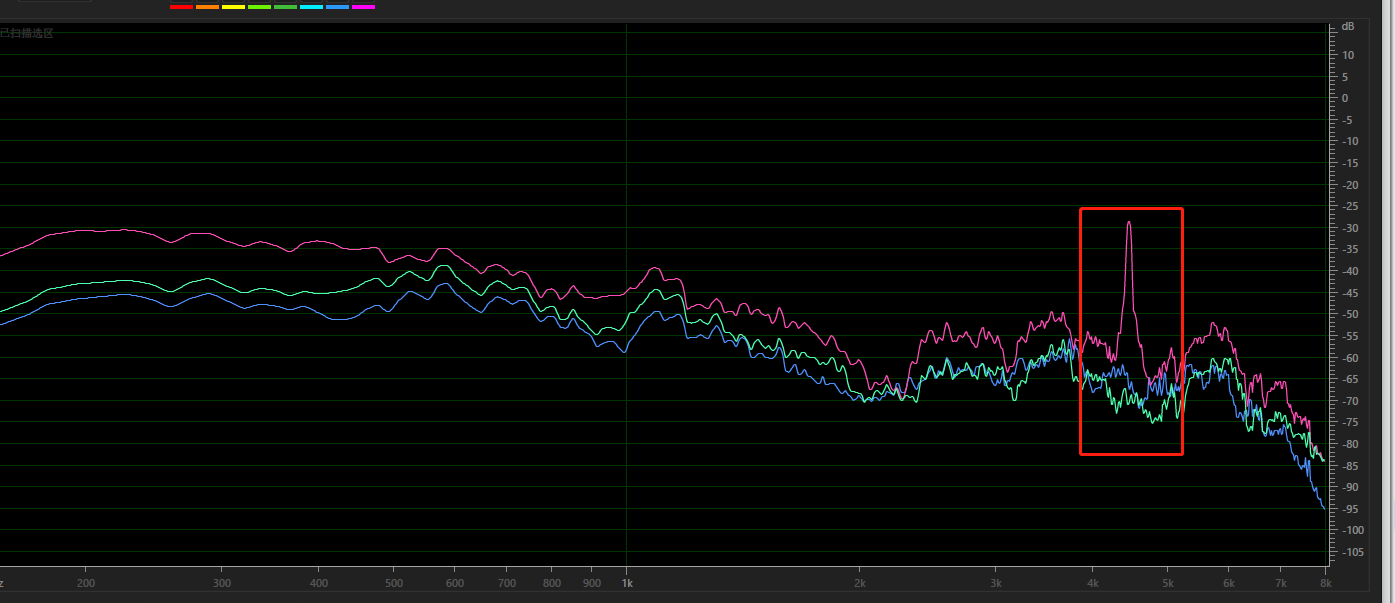Choose the bright lime green swatch

click(259, 7)
